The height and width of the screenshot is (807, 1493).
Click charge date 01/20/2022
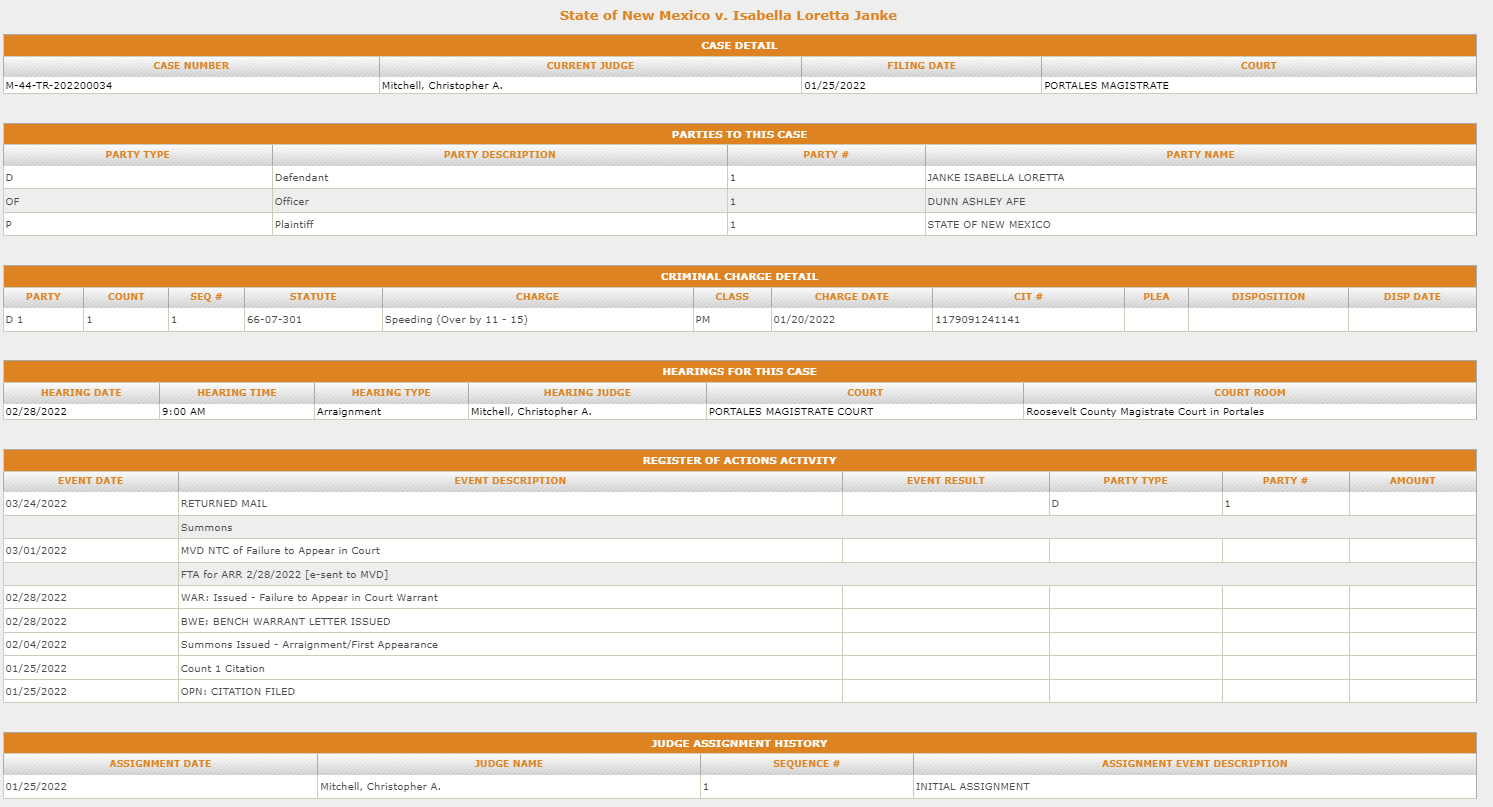[805, 320]
